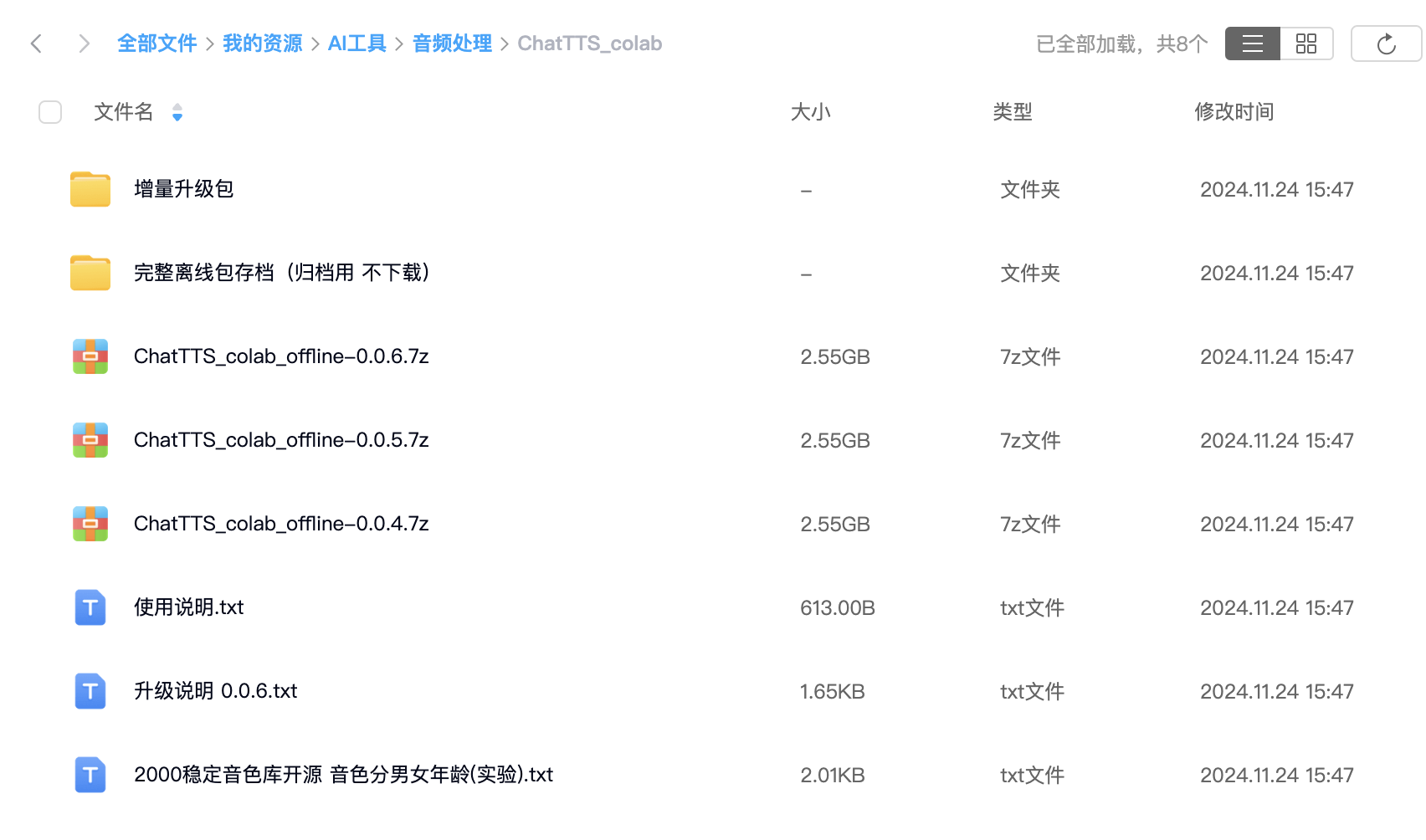Switch to list view mode
The height and width of the screenshot is (840, 1426).
pyautogui.click(x=1252, y=44)
